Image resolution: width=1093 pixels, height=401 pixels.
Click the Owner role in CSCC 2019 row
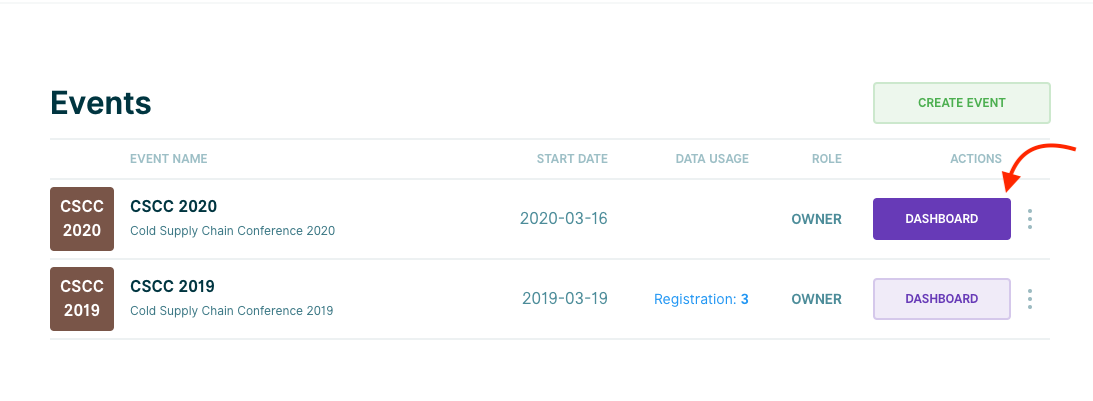[816, 299]
